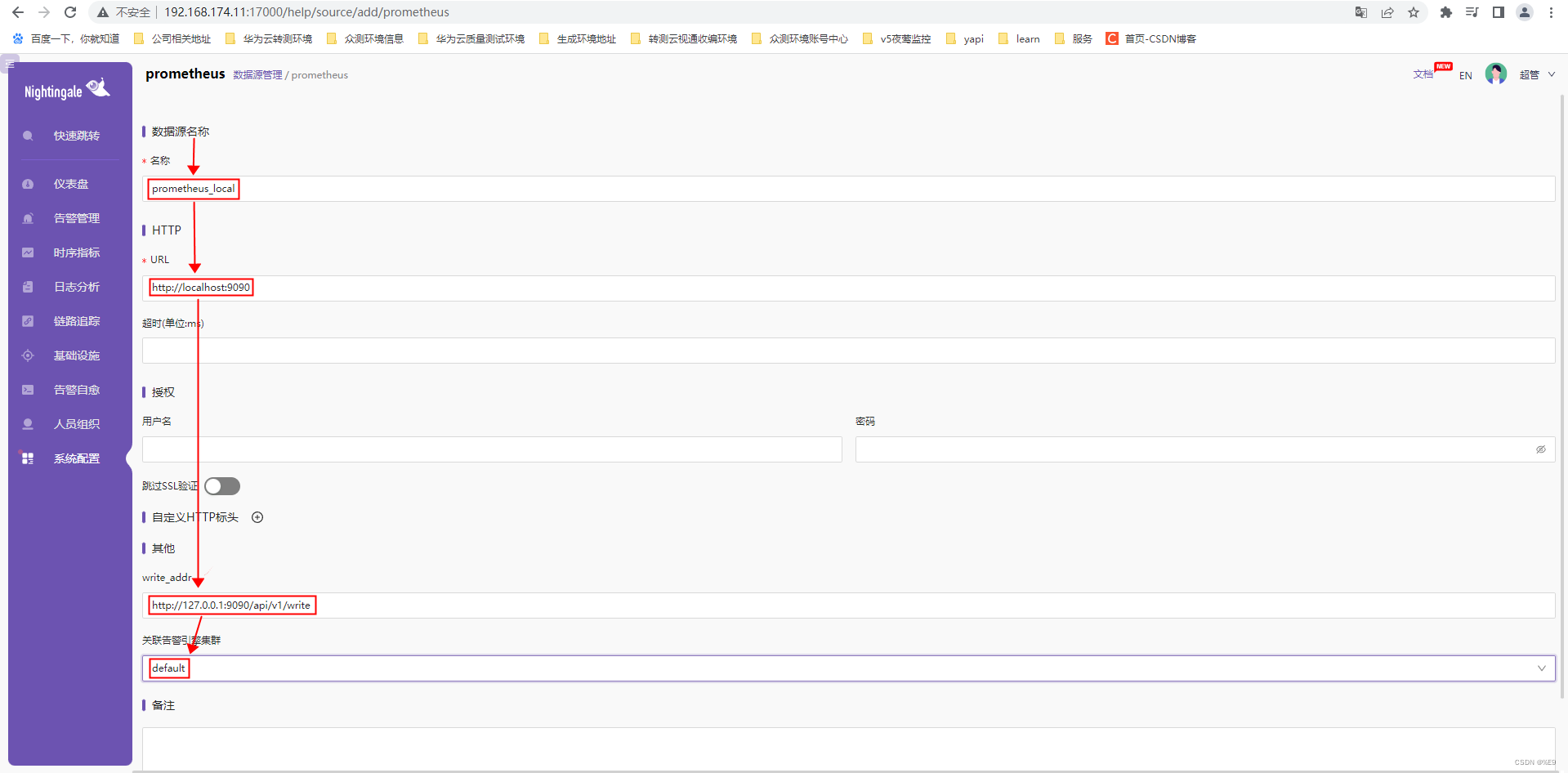The image size is (1568, 773).
Task: Click the write_addr input field
Action: [x=848, y=605]
